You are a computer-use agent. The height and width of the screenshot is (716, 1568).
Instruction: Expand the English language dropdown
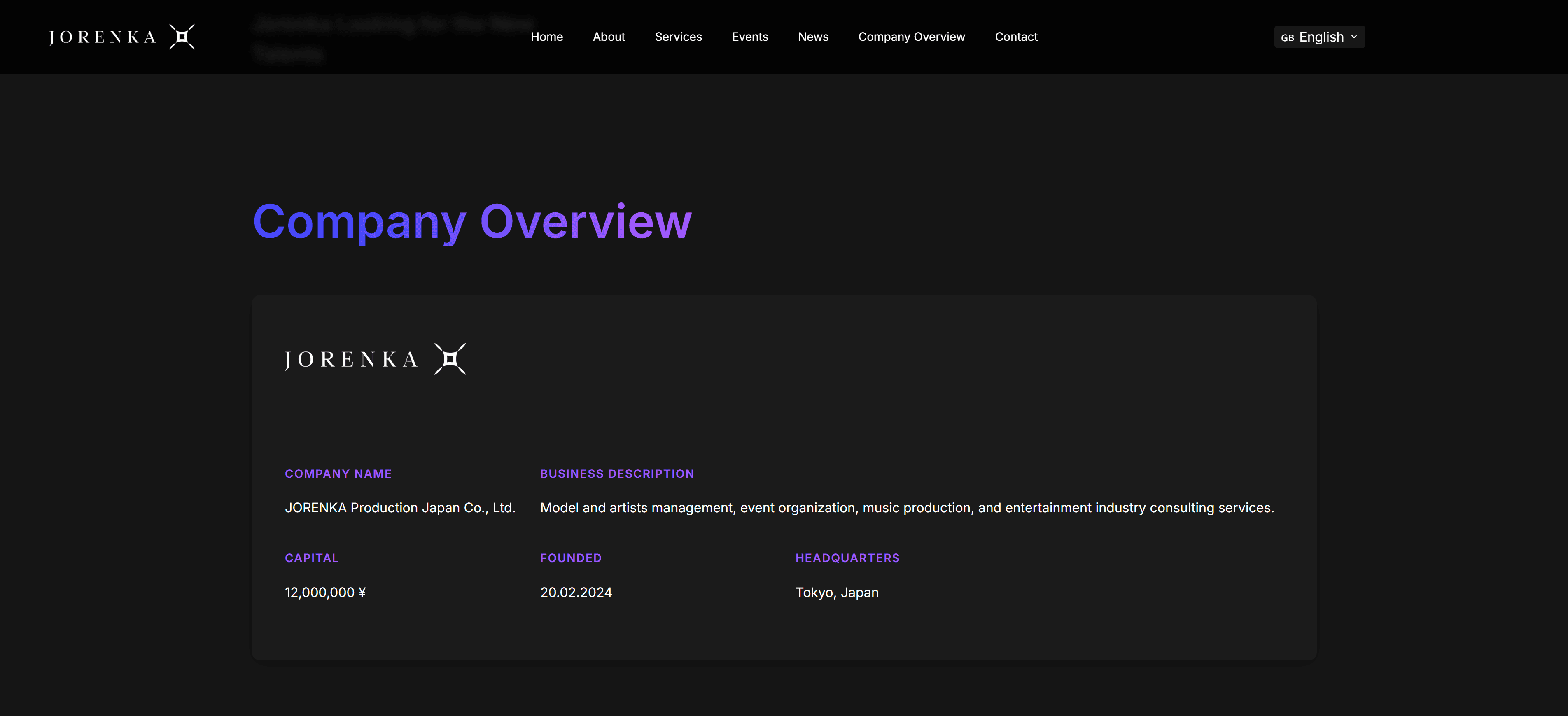[1319, 37]
